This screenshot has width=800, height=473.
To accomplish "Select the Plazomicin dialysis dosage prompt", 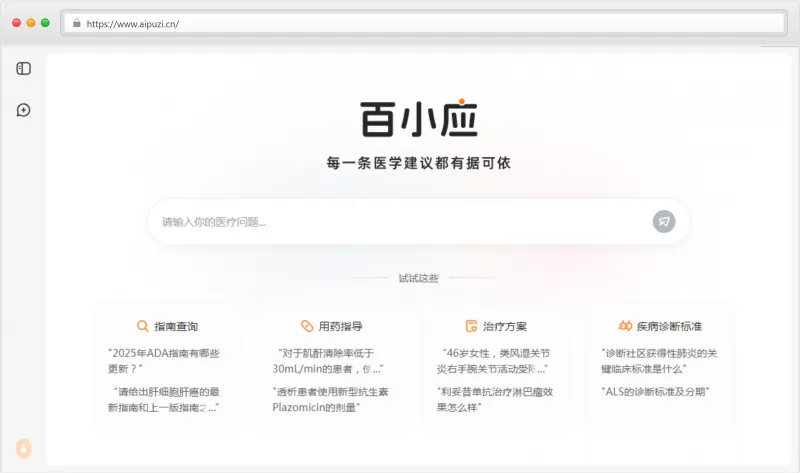I will (329, 399).
